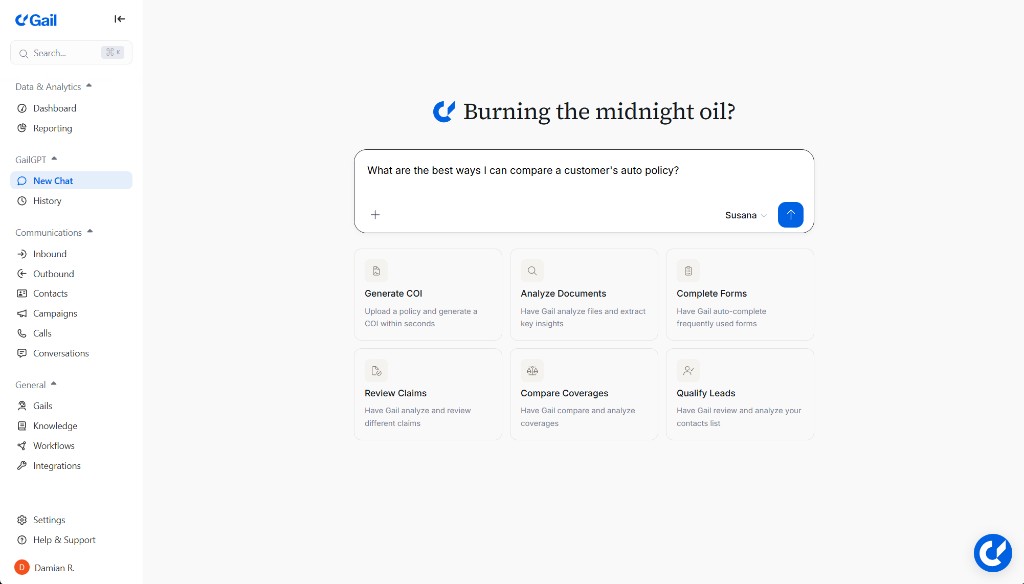This screenshot has width=1024, height=584.
Task: Collapse the General section
Action: tap(54, 384)
